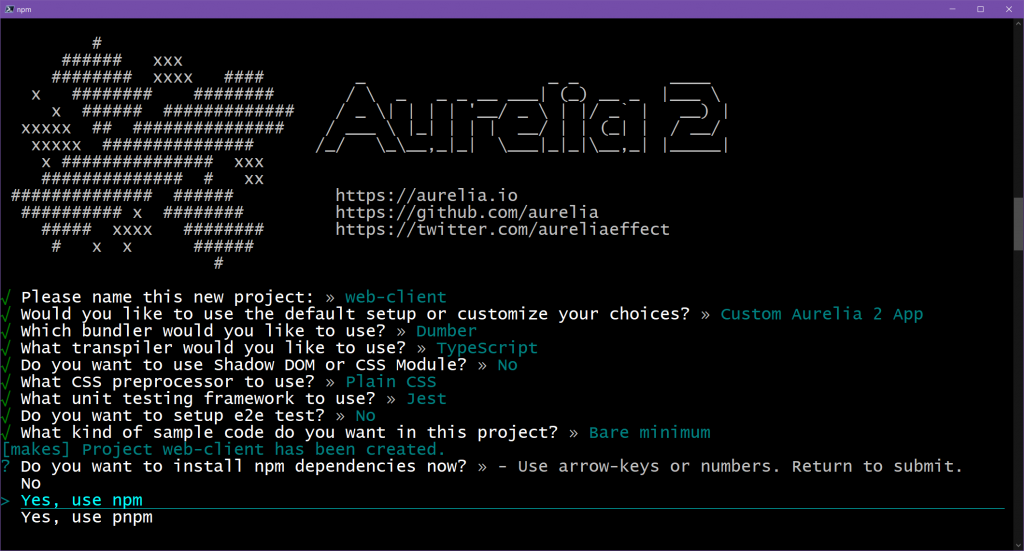Open the twitter.com/aureliaeffect link
This screenshot has height=551, width=1024.
[x=502, y=229]
